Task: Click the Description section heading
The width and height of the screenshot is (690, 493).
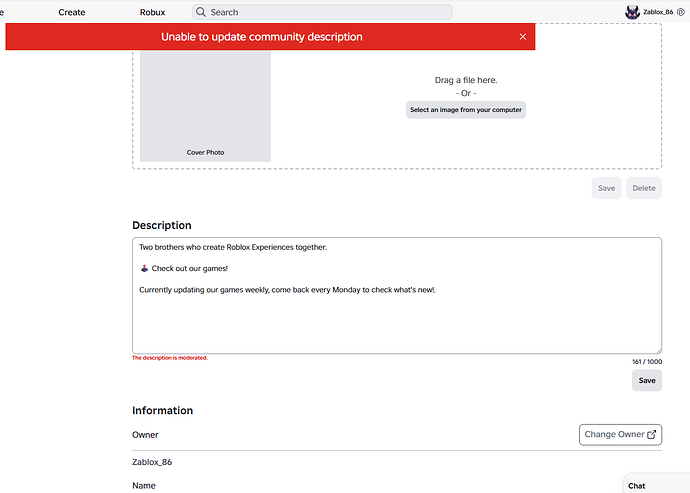Action: [x=161, y=225]
